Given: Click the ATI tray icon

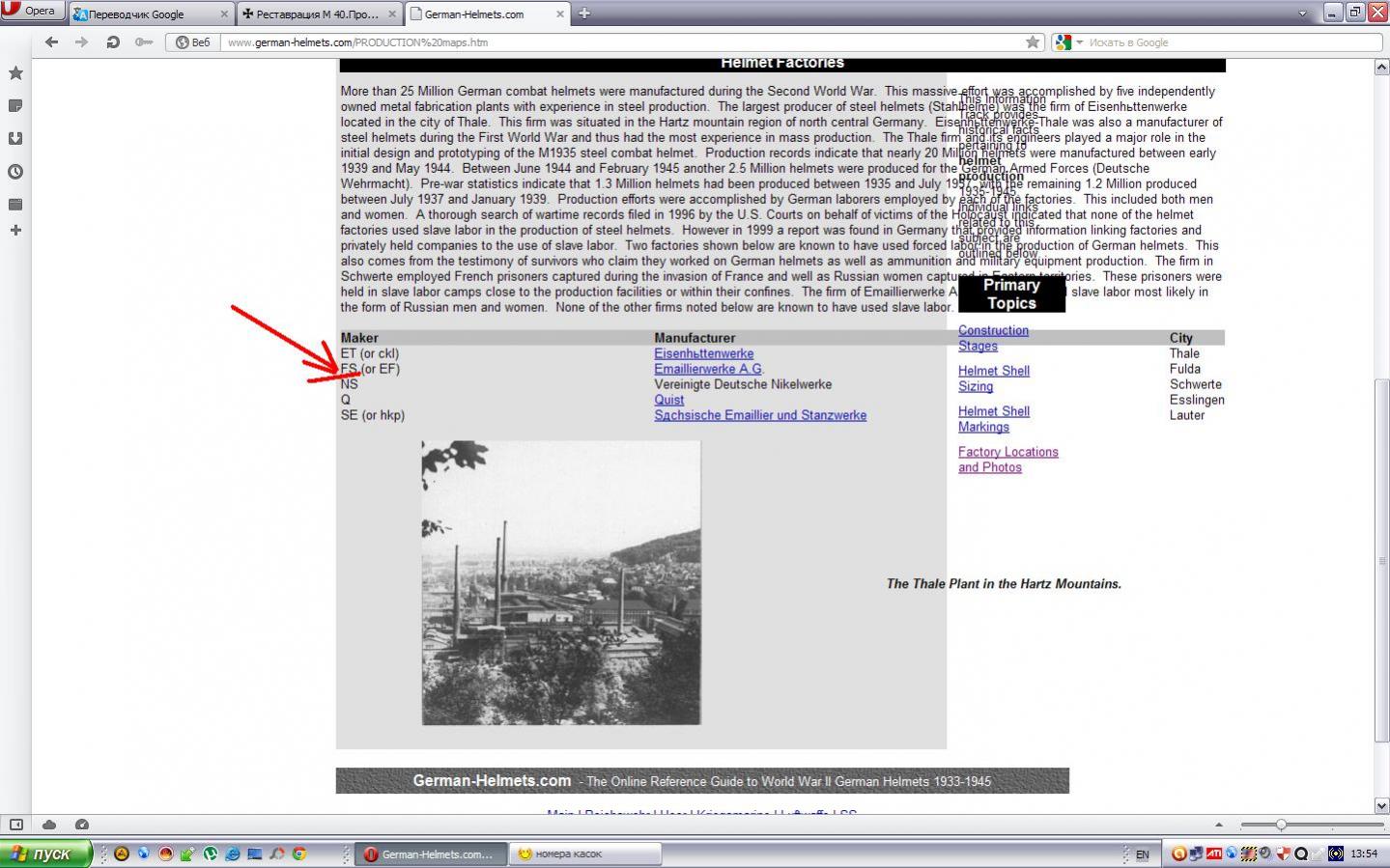Looking at the screenshot, I should [1213, 854].
